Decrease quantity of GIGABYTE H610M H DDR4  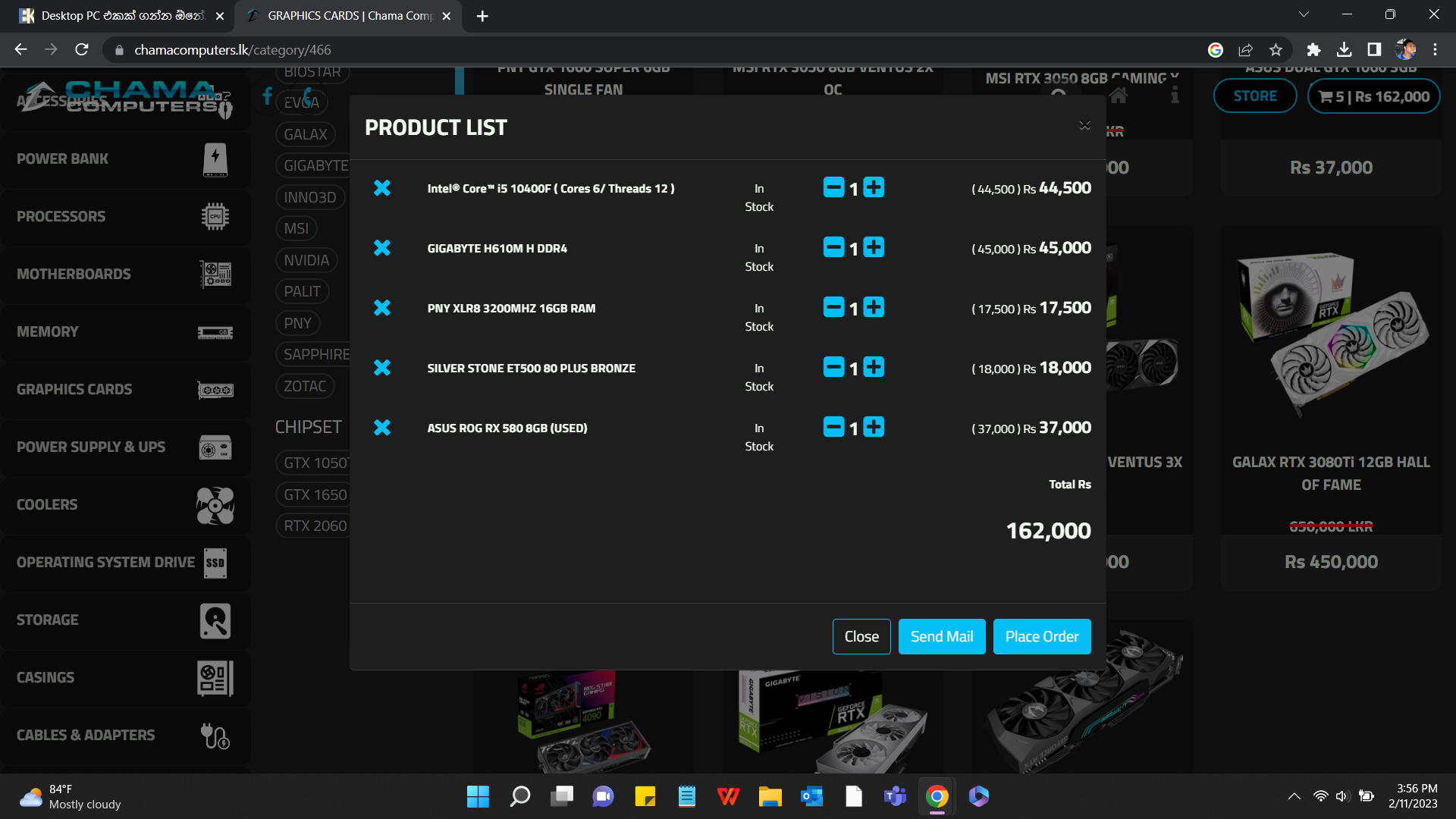click(x=833, y=247)
